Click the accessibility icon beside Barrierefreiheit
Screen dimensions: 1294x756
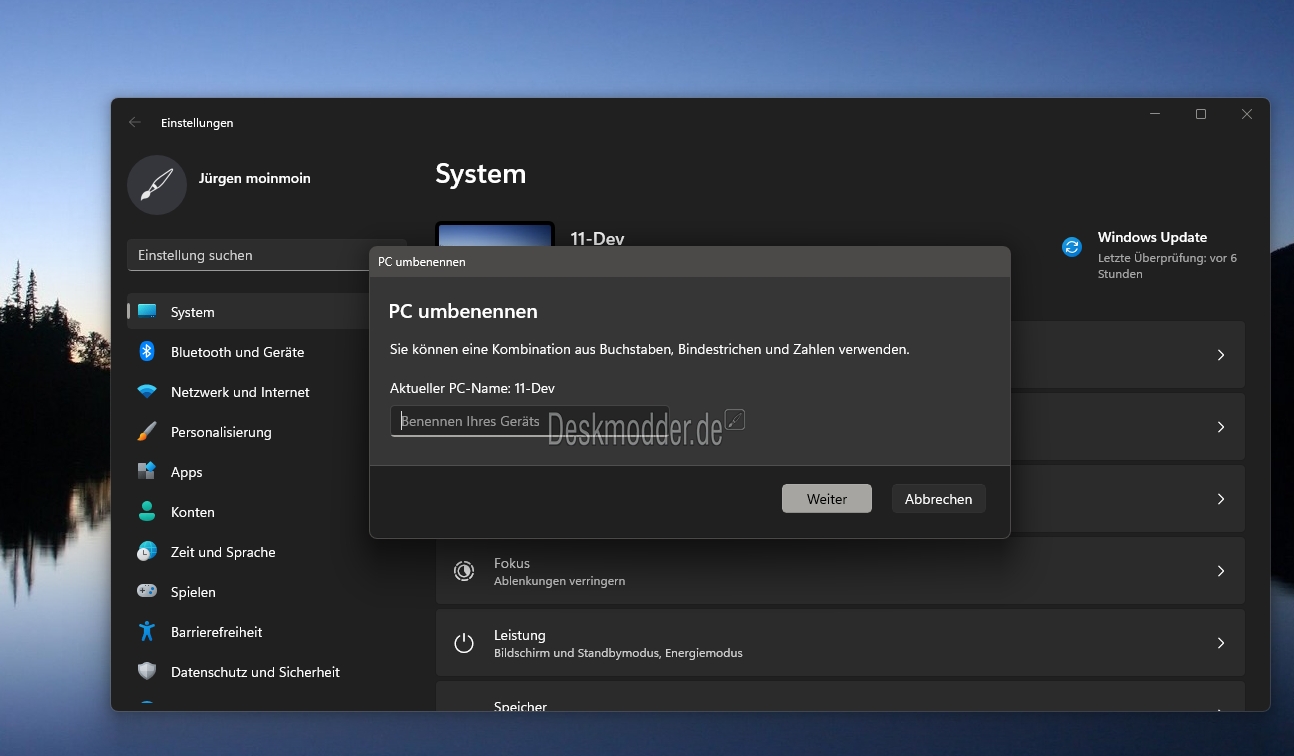pyautogui.click(x=147, y=631)
